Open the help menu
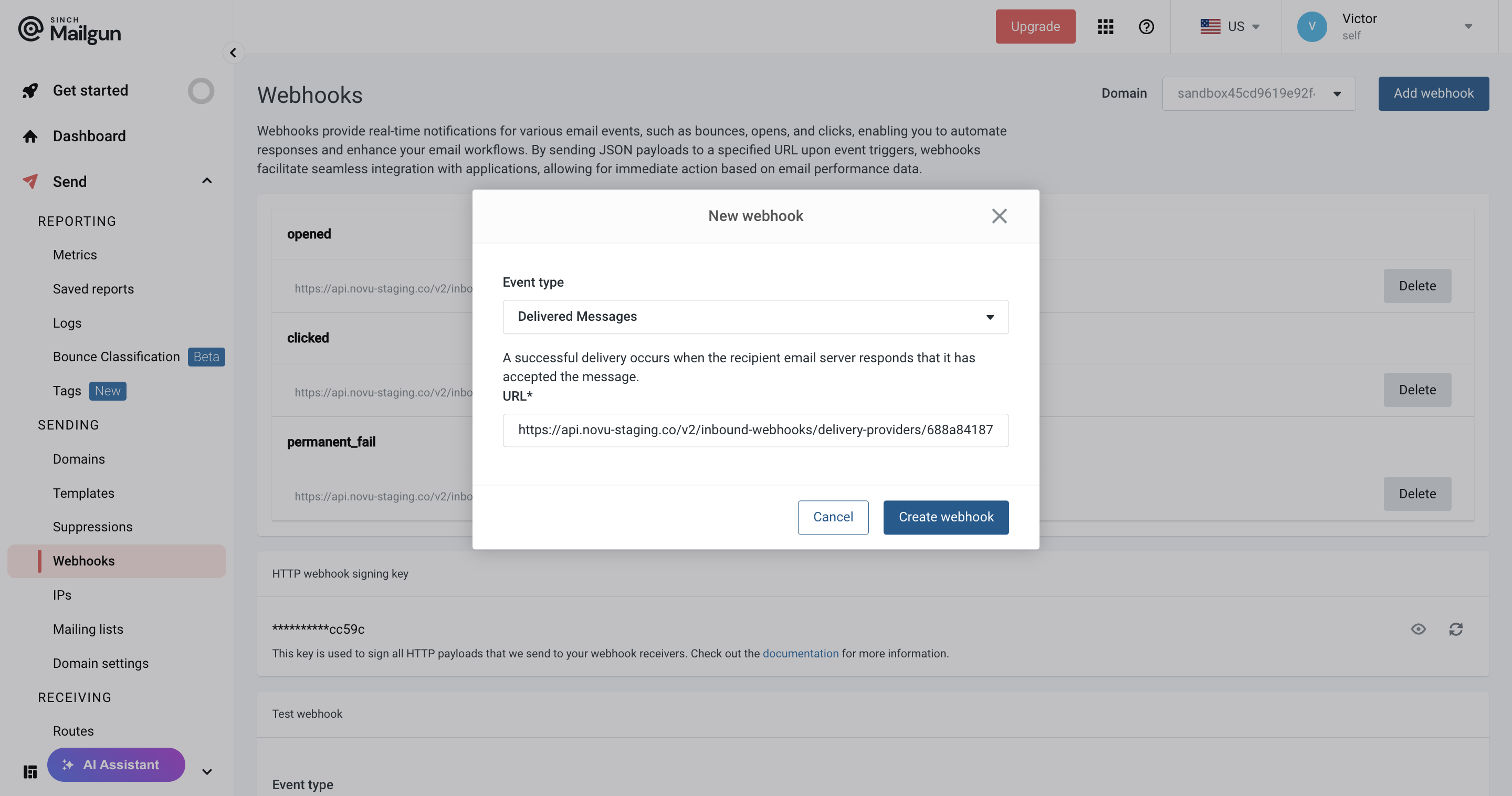 (x=1146, y=26)
